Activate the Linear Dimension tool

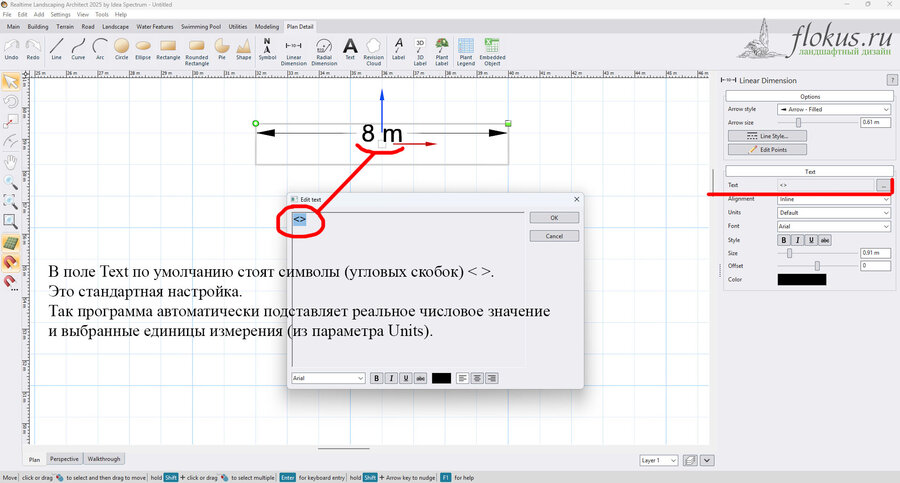tap(294, 52)
